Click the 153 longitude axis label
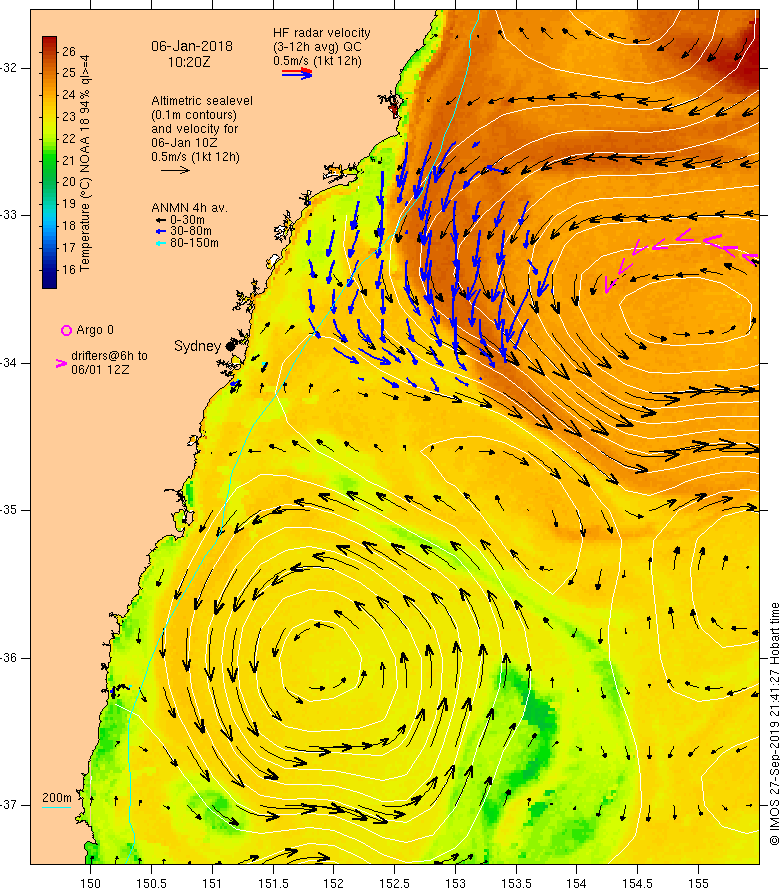This screenshot has height=890, width=780. [455, 884]
